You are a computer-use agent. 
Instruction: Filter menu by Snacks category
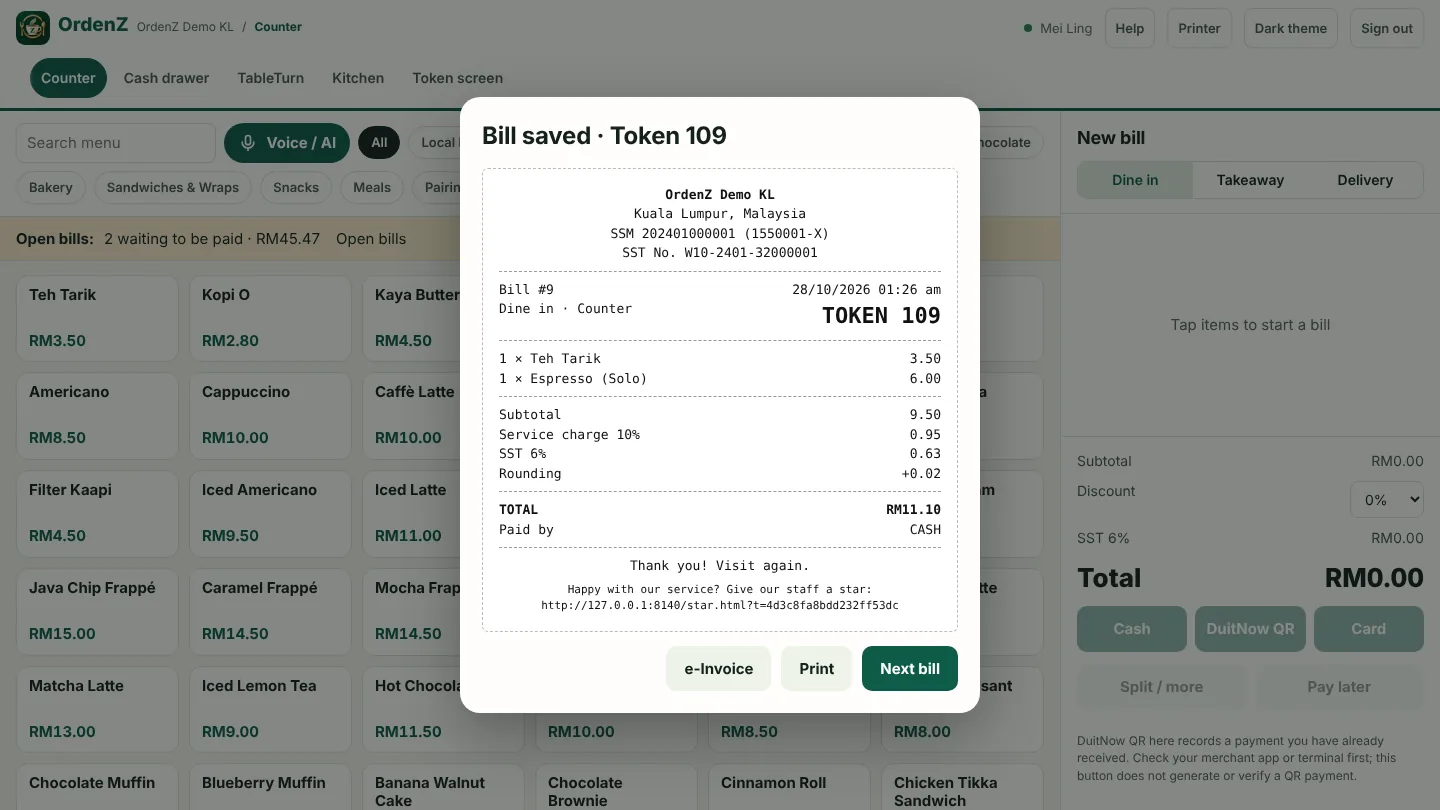[x=296, y=187]
